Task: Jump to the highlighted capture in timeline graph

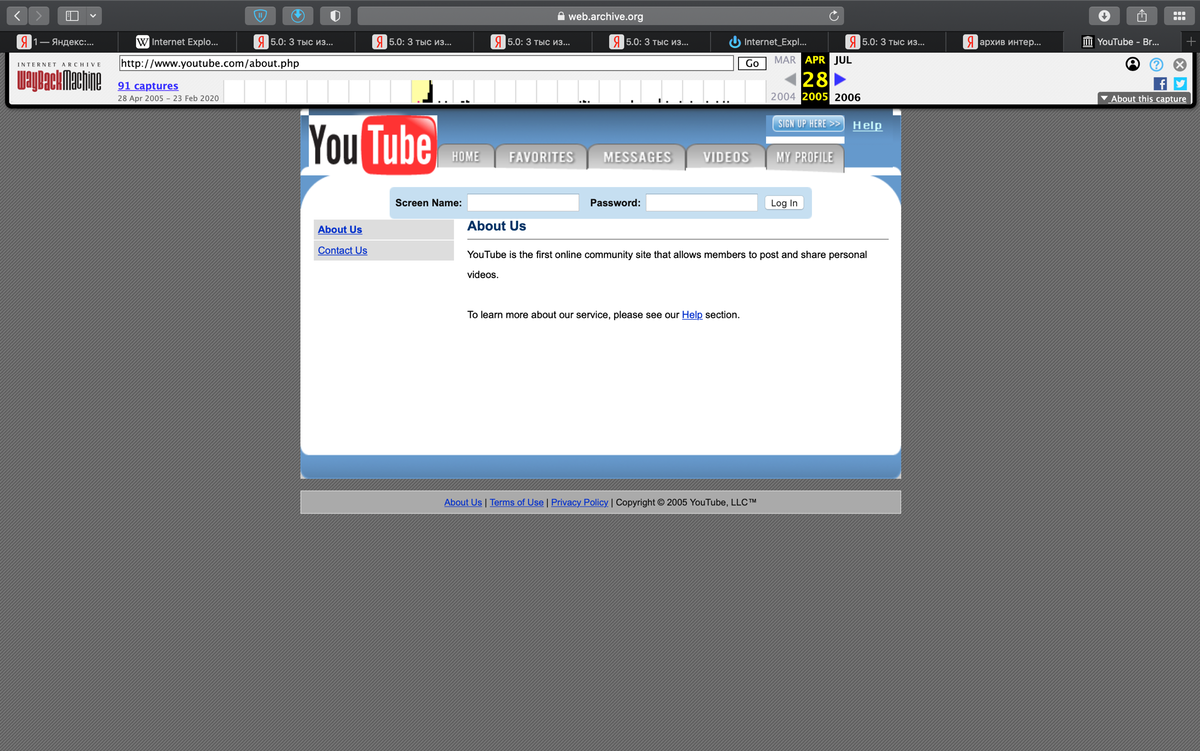Action: tap(421, 92)
